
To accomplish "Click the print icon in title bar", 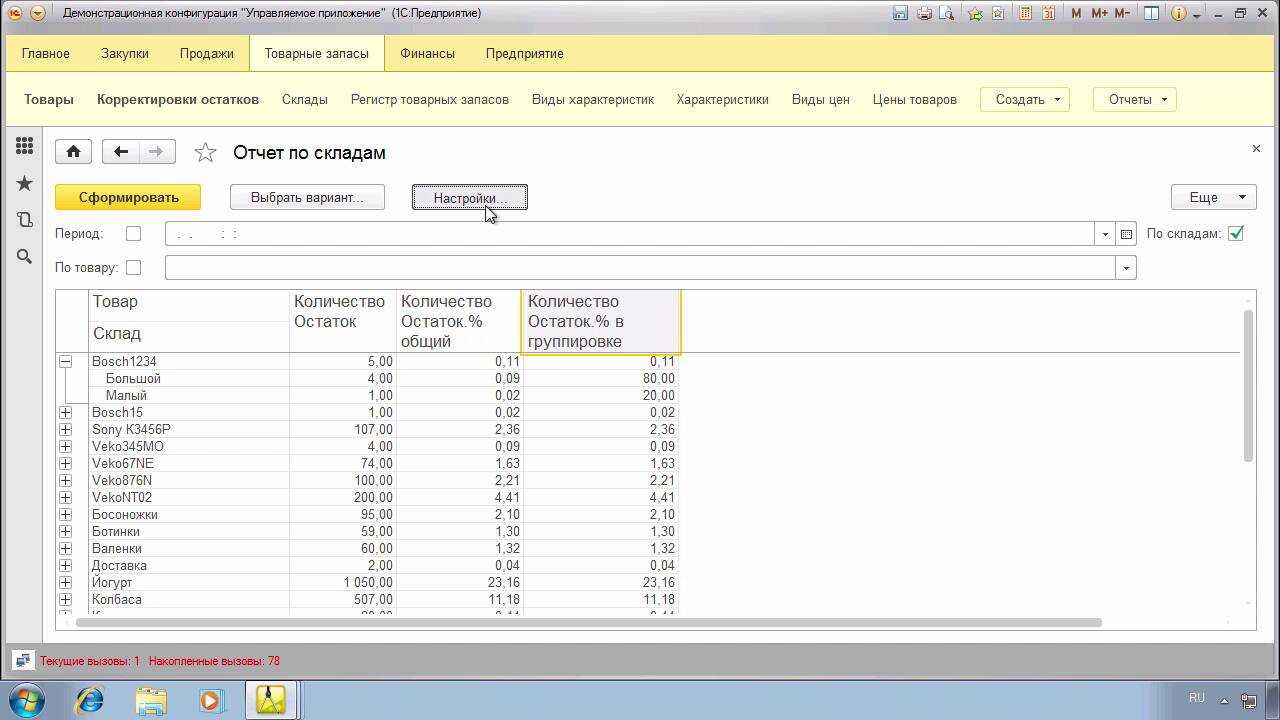I will click(924, 14).
